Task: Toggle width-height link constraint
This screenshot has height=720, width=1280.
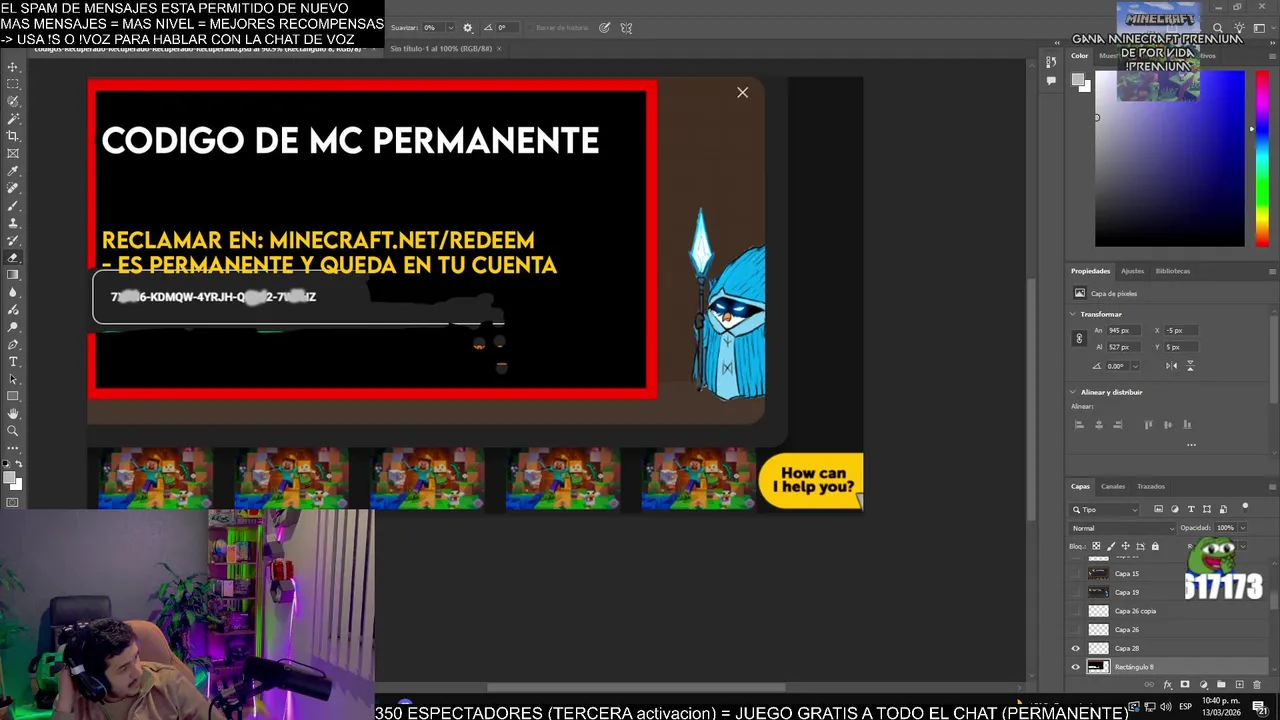Action: (1079, 339)
